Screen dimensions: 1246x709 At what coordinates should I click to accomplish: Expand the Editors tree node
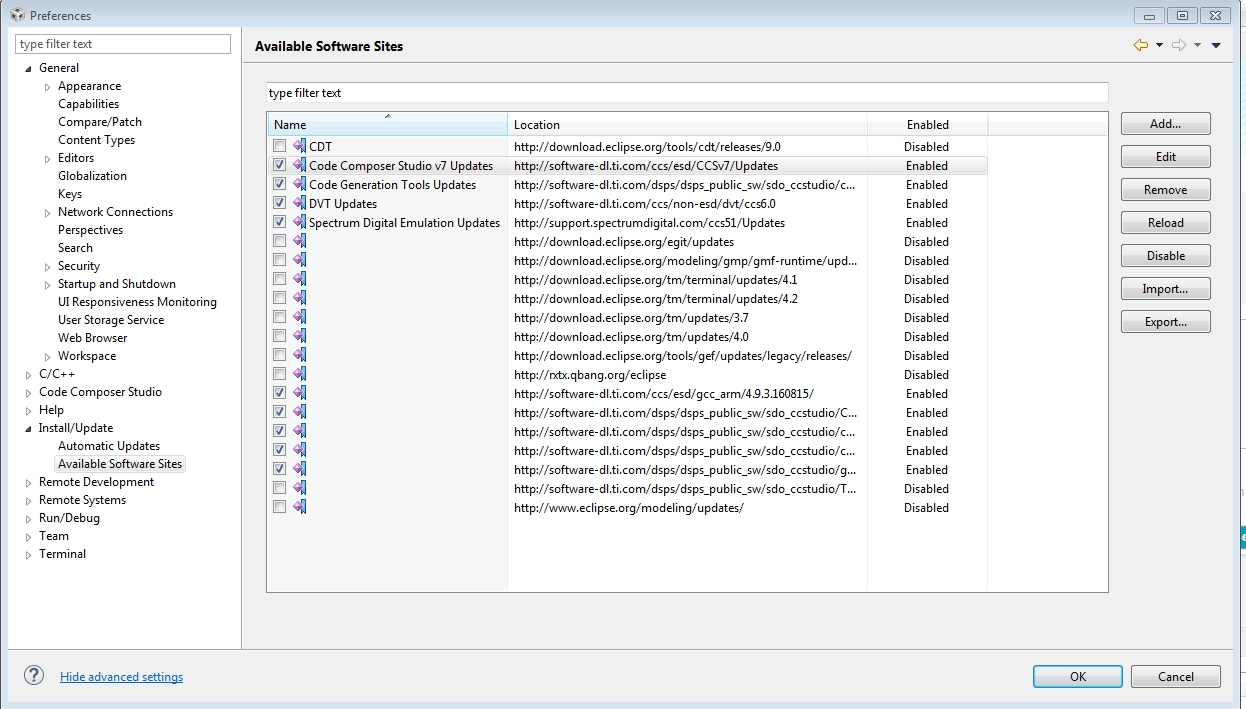tap(47, 158)
